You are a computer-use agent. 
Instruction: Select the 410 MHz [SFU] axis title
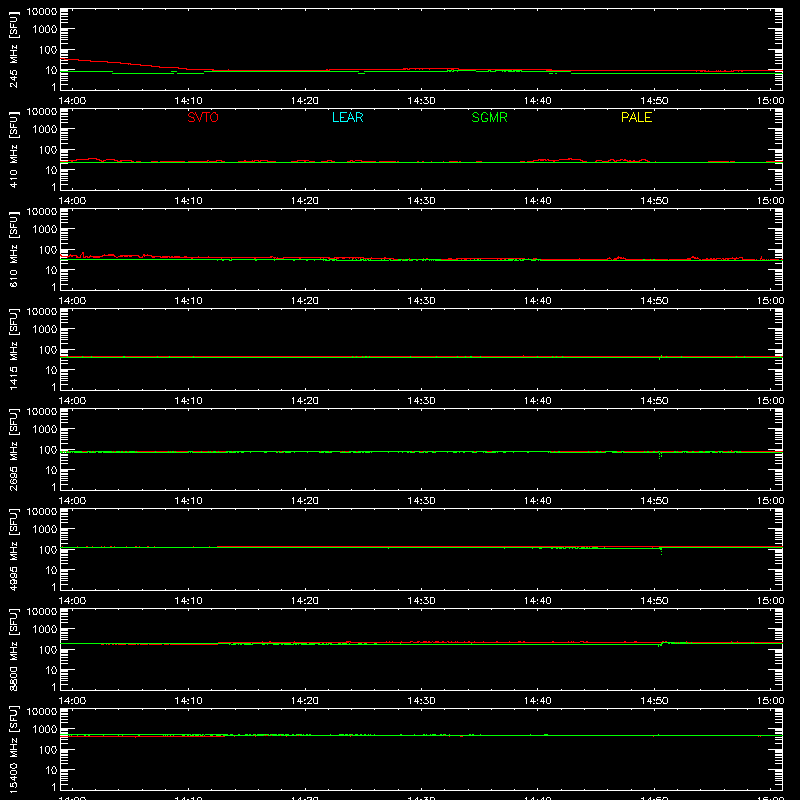point(13,149)
